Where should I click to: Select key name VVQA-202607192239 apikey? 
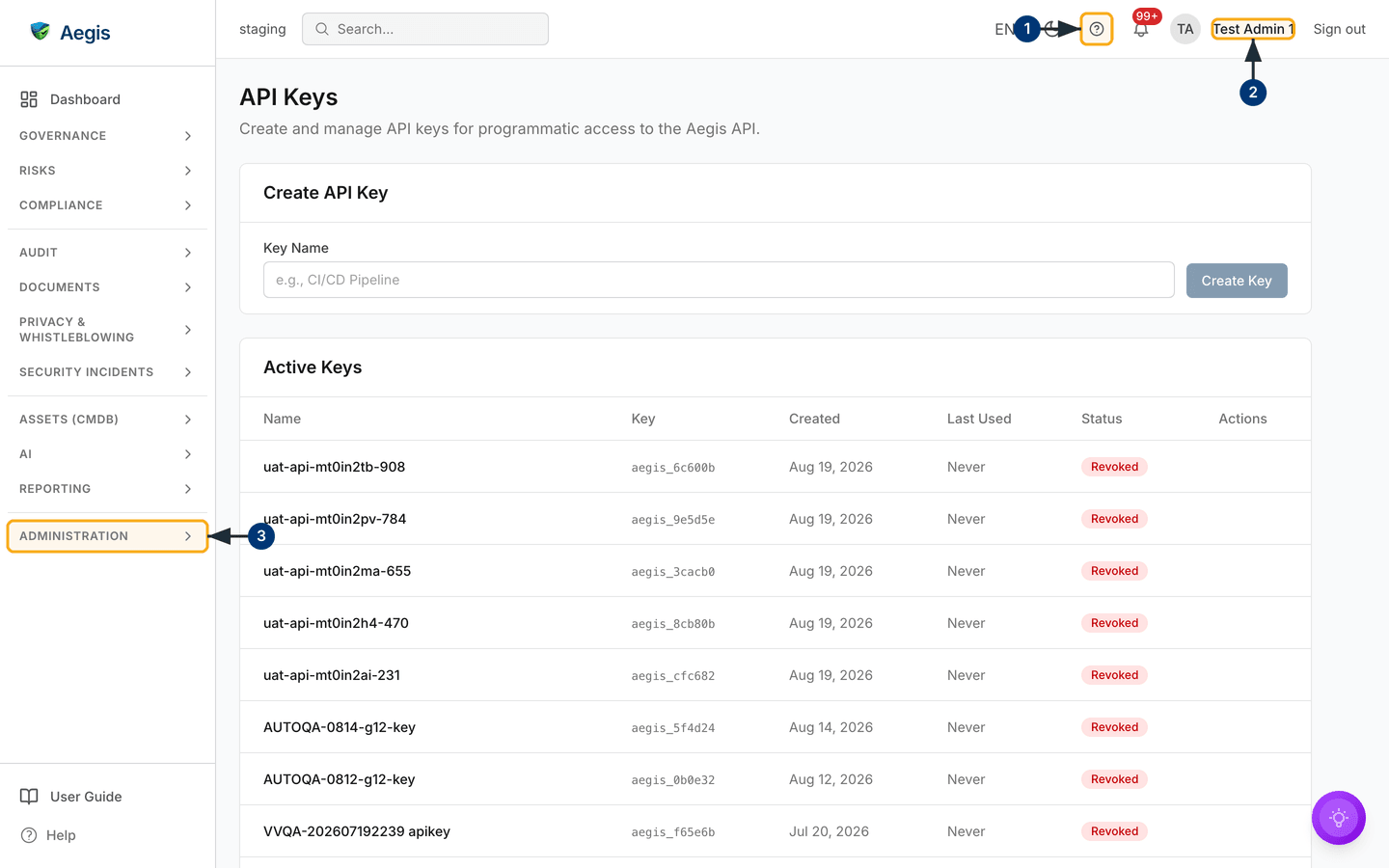357,831
